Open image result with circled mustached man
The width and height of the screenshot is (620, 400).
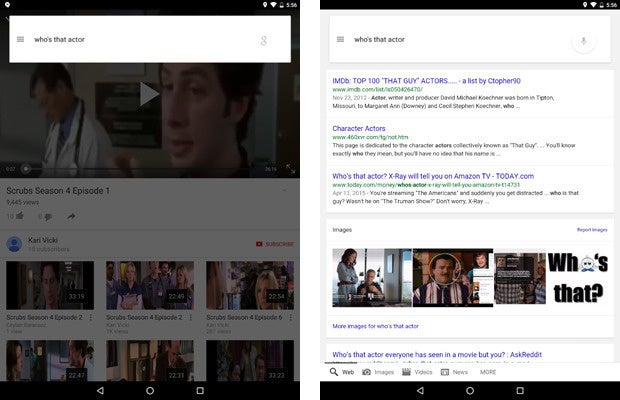[x=453, y=277]
